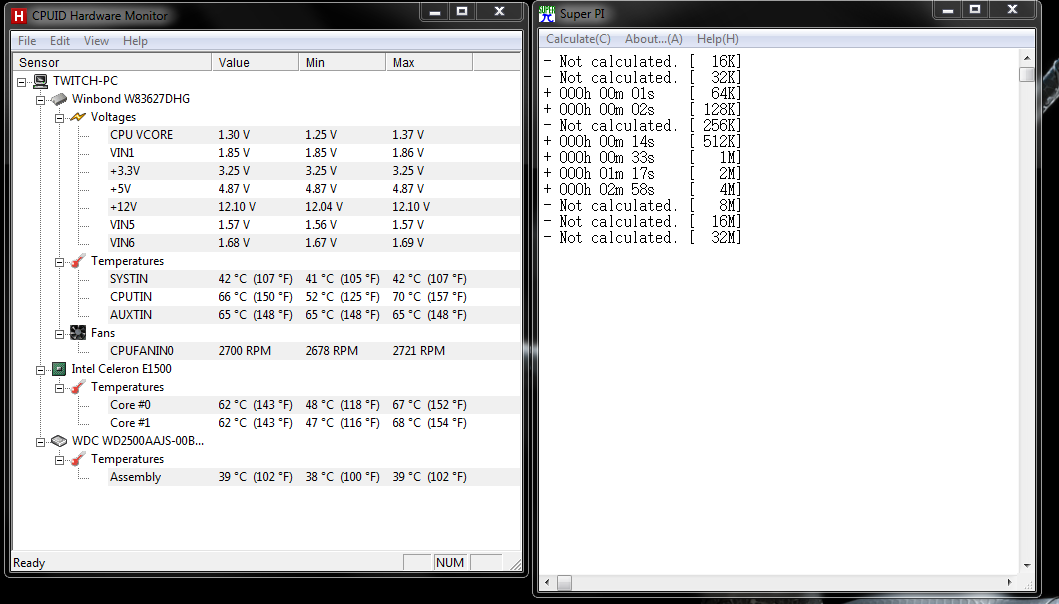1059x604 pixels.
Task: Click the Ready status bar text
Action: (x=29, y=563)
